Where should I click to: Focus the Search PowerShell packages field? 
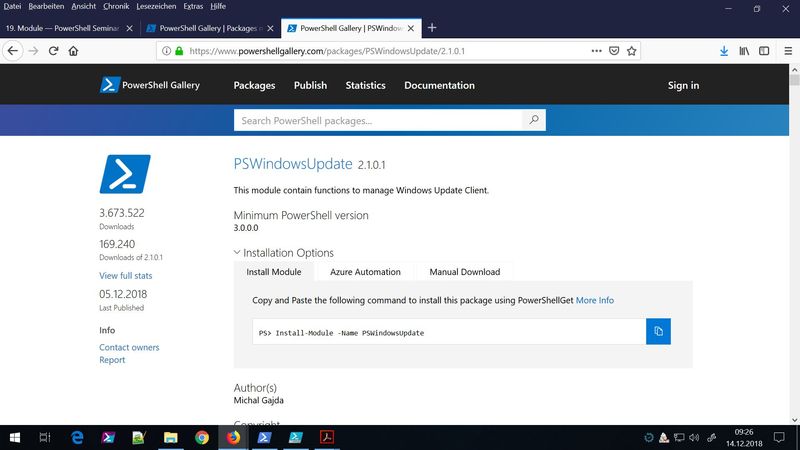click(378, 120)
